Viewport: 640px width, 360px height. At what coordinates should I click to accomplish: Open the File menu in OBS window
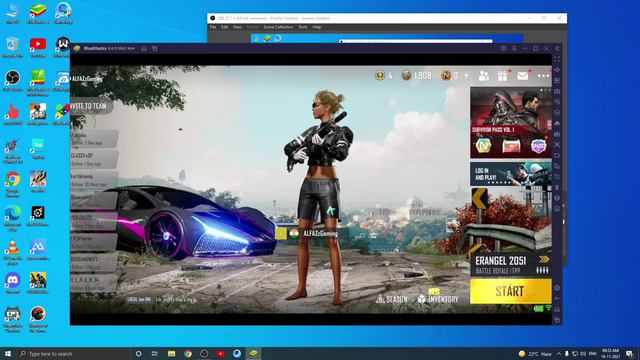click(x=213, y=27)
